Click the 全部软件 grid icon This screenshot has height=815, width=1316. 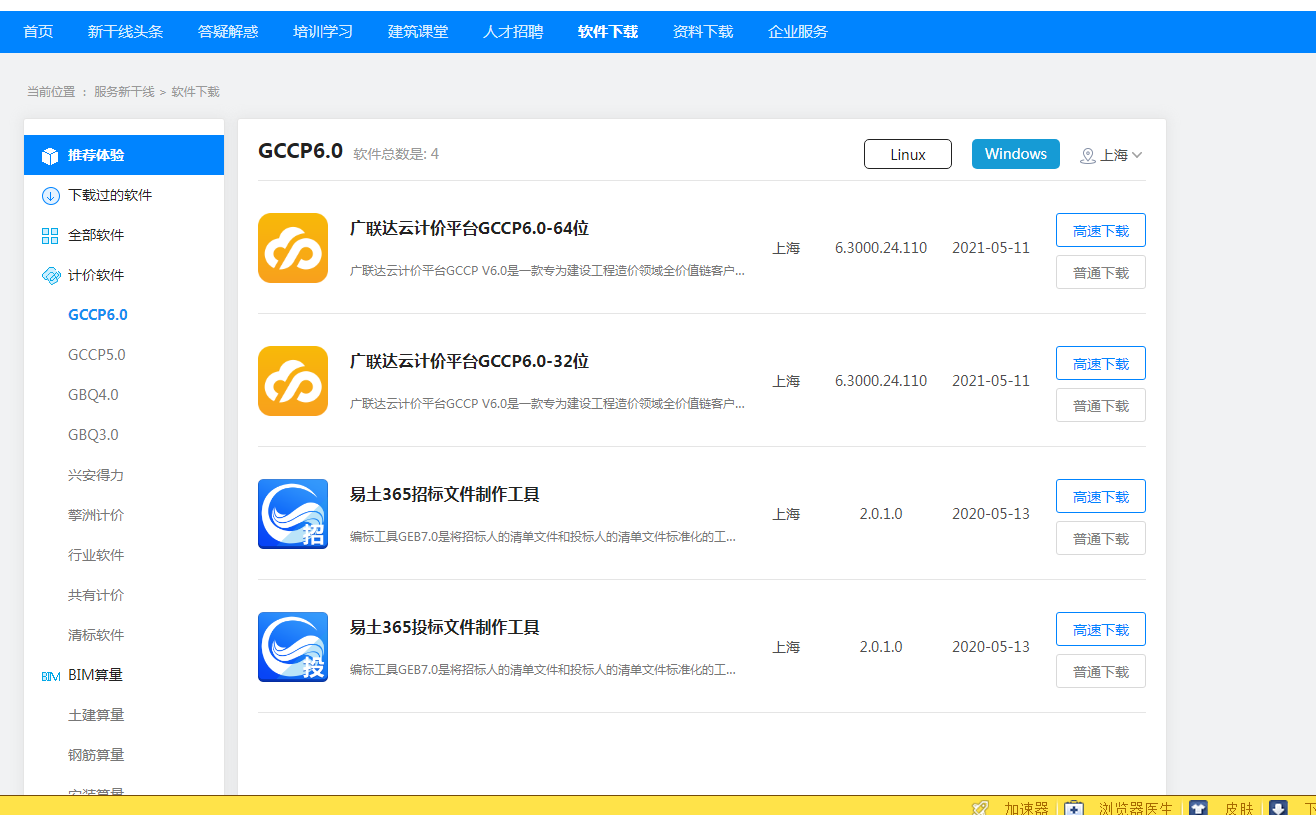(x=50, y=236)
